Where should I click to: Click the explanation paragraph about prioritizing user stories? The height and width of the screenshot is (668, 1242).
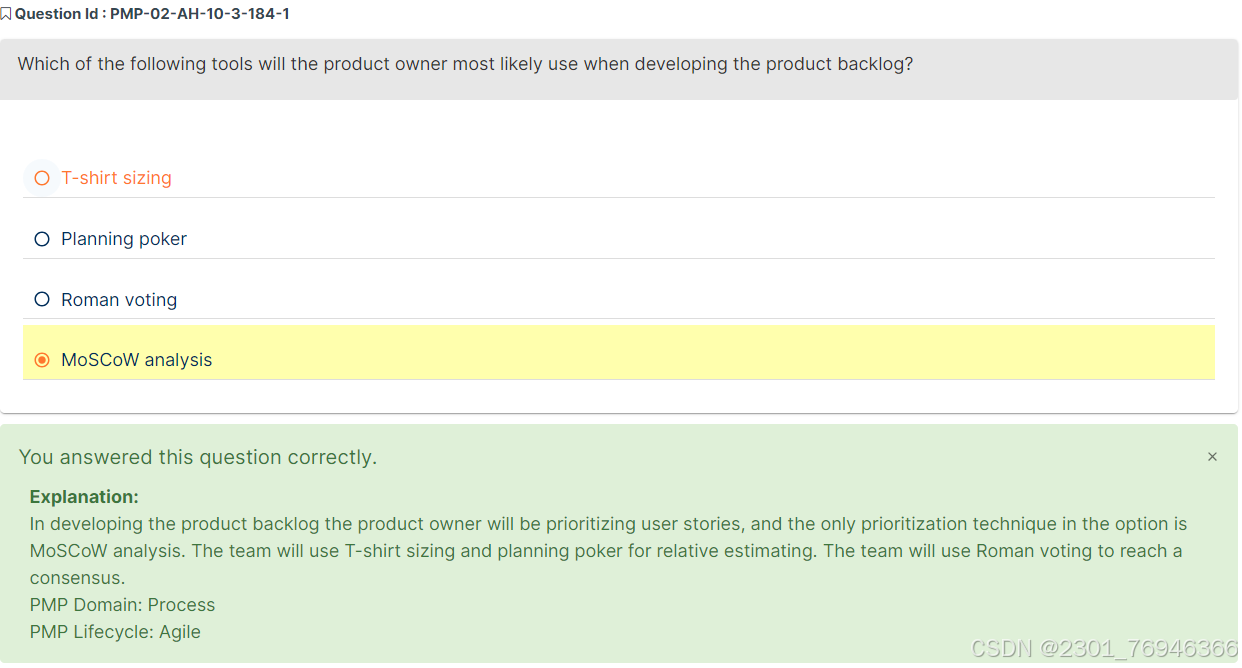pyautogui.click(x=608, y=551)
